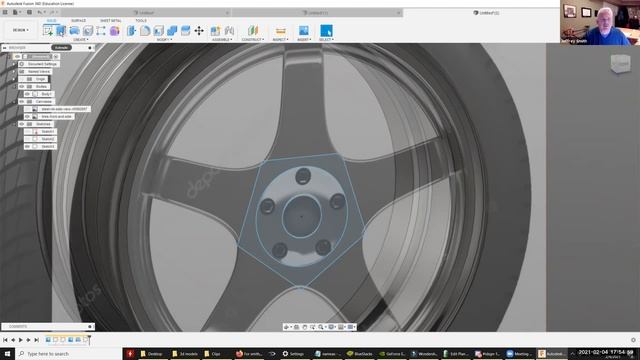Click the Select tool icon
Screen dimensions: 640x360
point(326,31)
